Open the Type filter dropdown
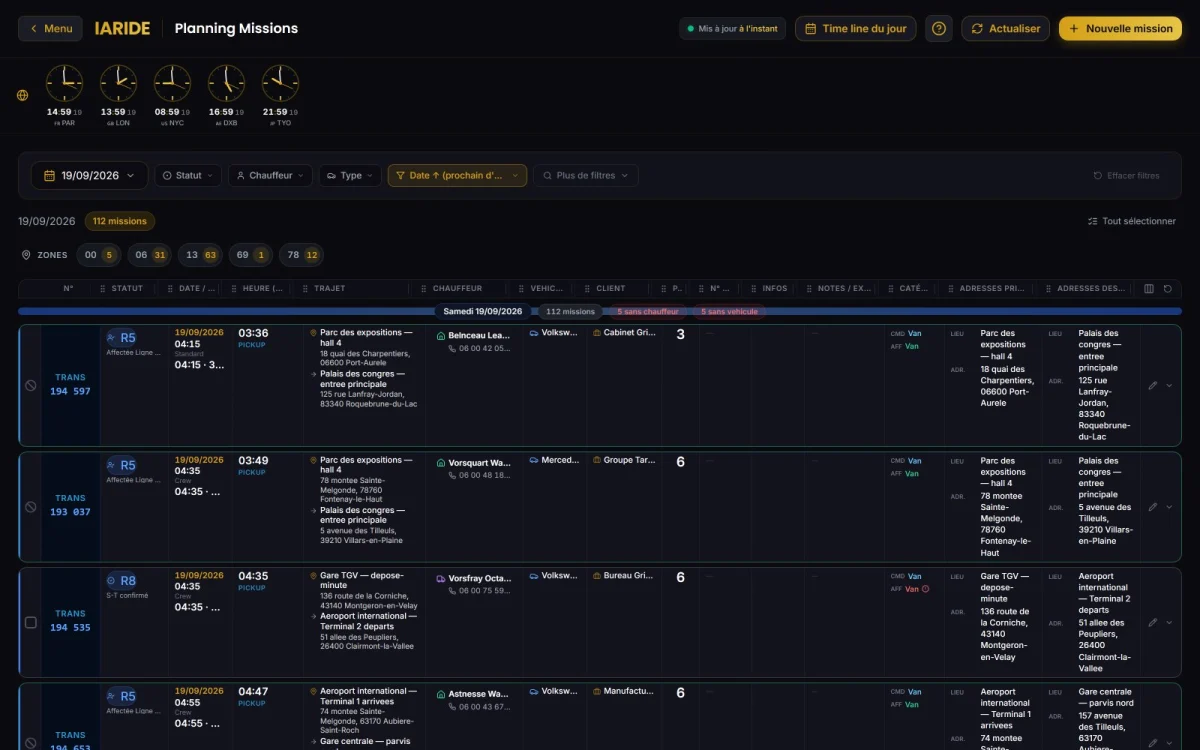1200x750 pixels. coord(350,176)
